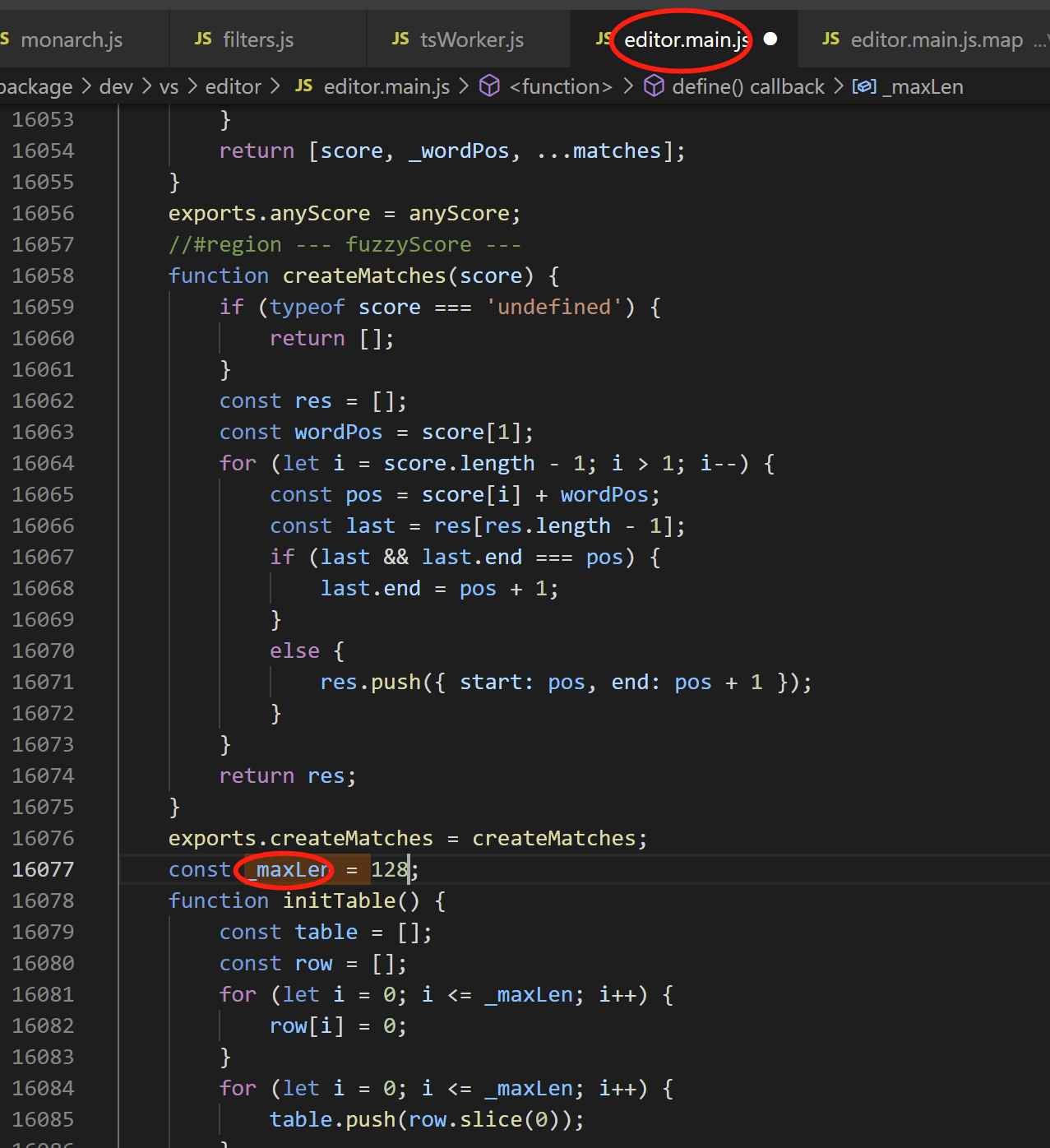Click the 128 value highlighted on line 16077
The image size is (1050, 1148).
click(x=388, y=869)
